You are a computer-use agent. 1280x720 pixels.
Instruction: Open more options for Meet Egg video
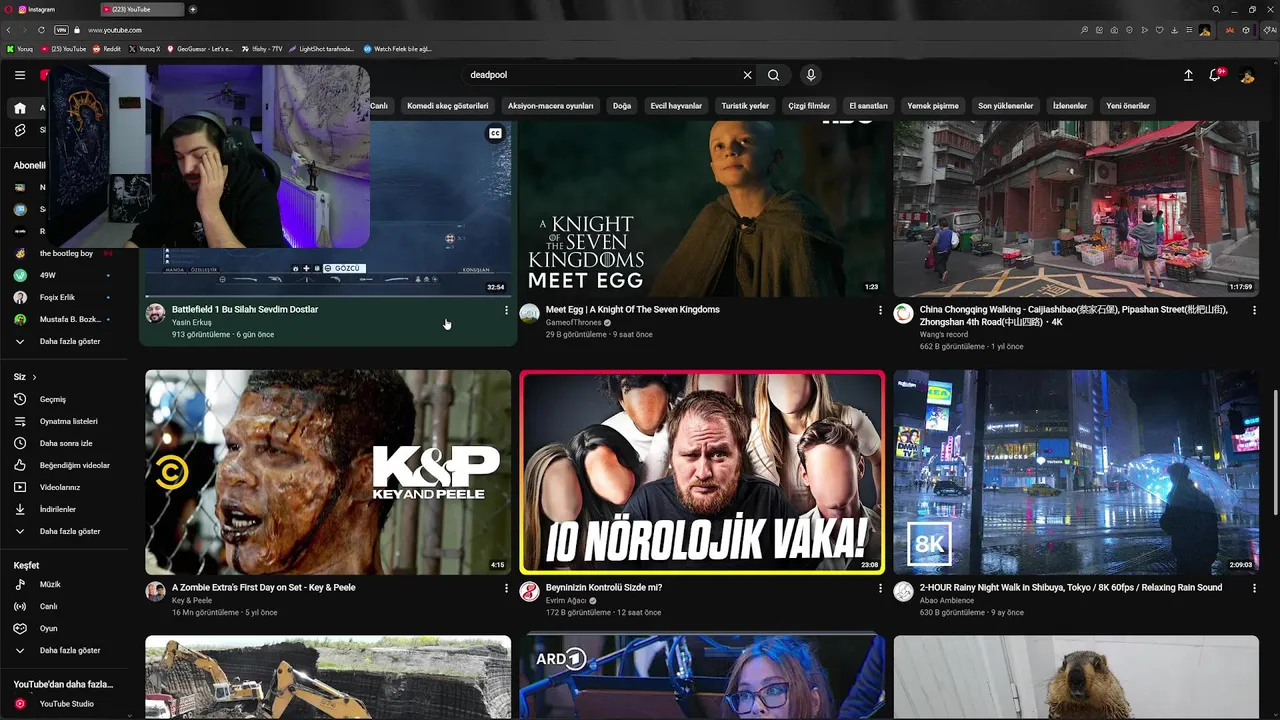880,310
